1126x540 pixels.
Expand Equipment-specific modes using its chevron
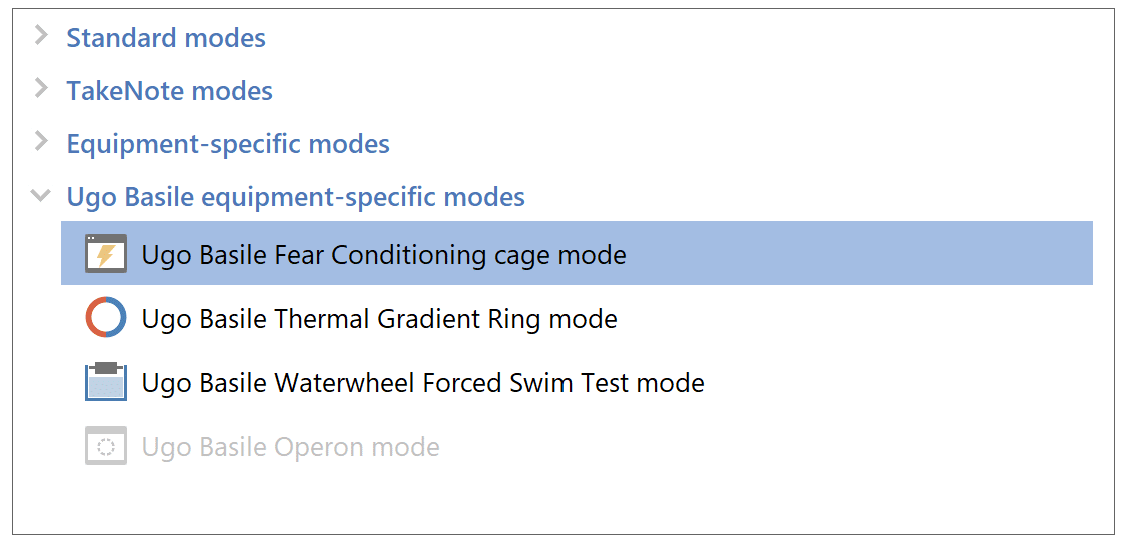[x=41, y=143]
